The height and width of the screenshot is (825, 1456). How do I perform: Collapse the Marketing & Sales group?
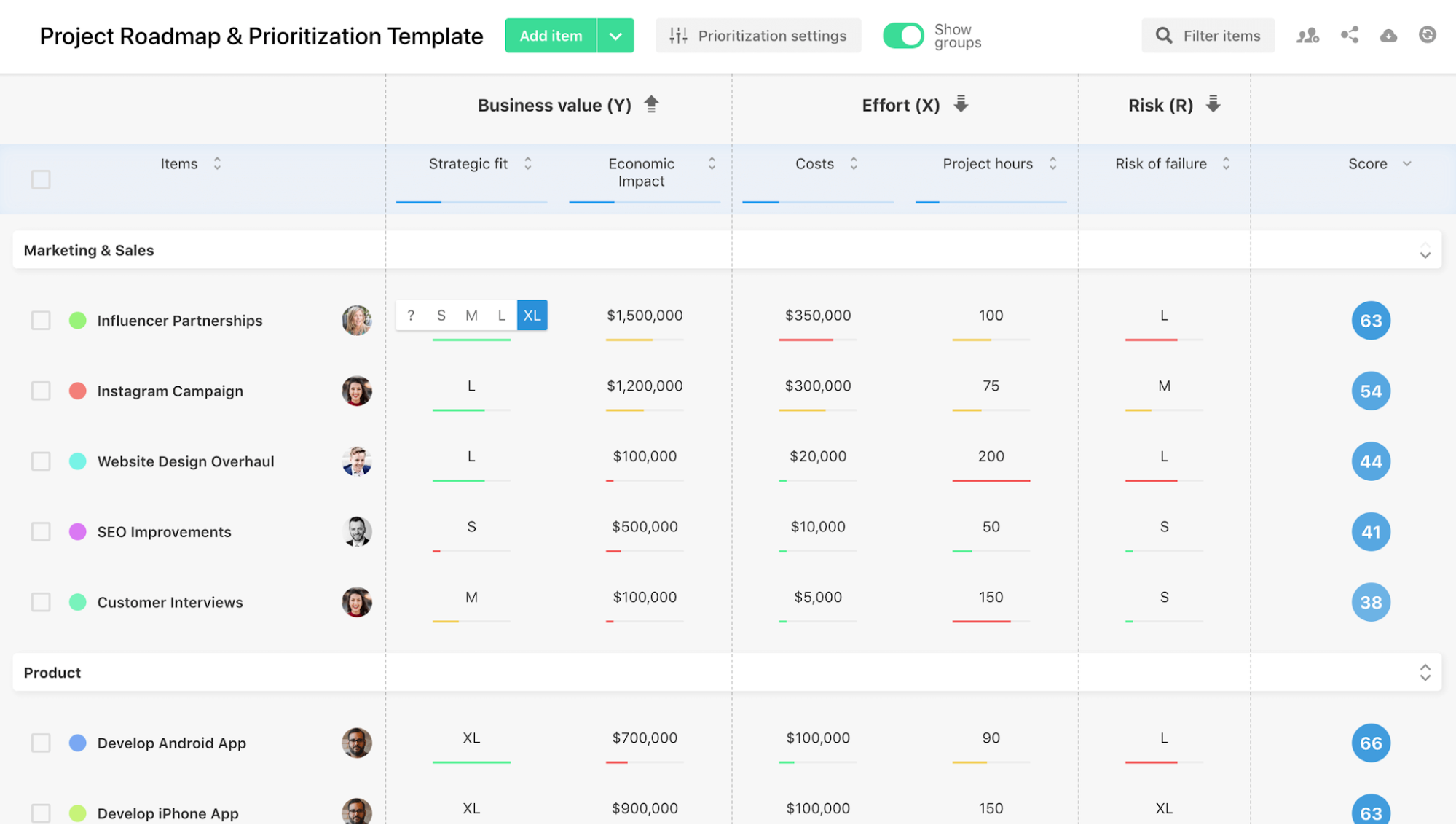[1425, 251]
